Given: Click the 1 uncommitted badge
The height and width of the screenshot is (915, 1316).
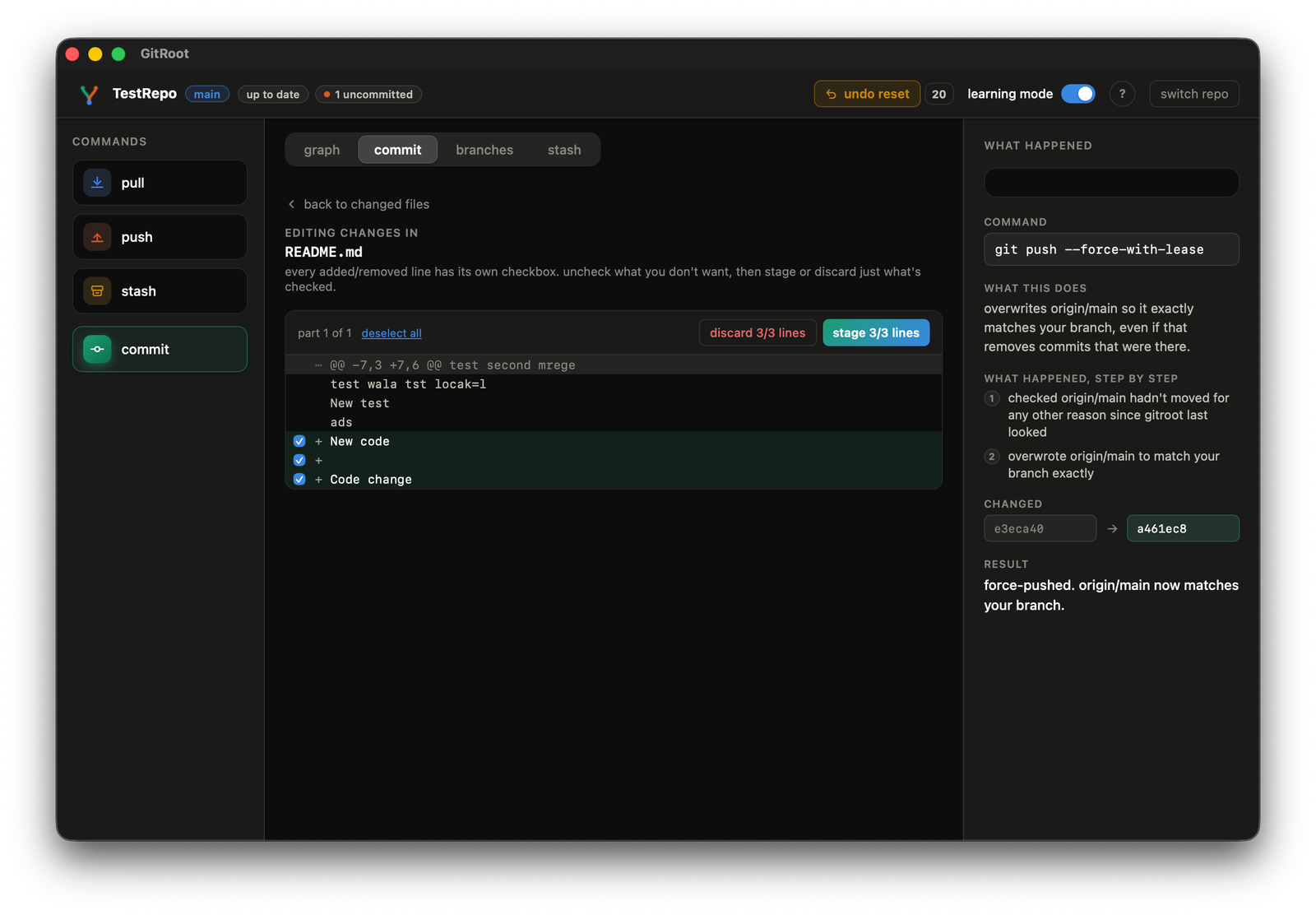Looking at the screenshot, I should (368, 95).
